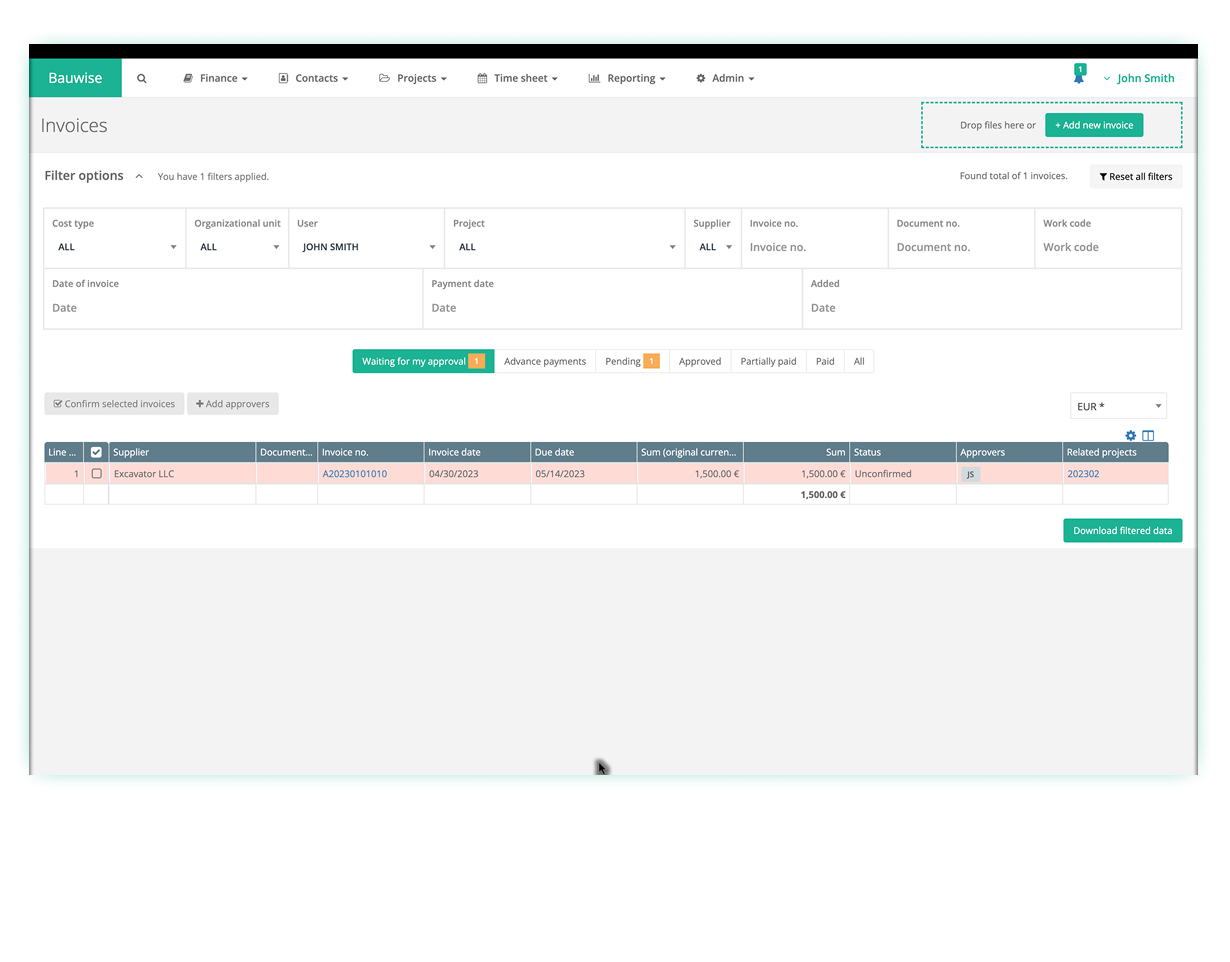Switch to the Approved tab
Screen dimensions: 1230x962
tap(700, 361)
